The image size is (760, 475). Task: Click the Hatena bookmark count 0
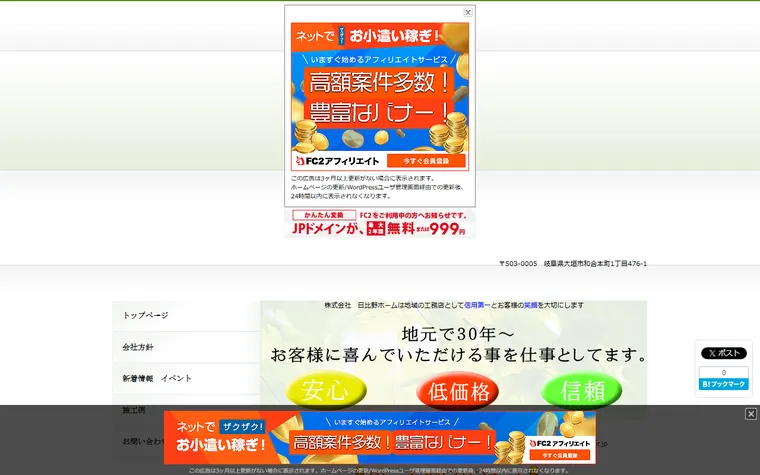point(724,373)
